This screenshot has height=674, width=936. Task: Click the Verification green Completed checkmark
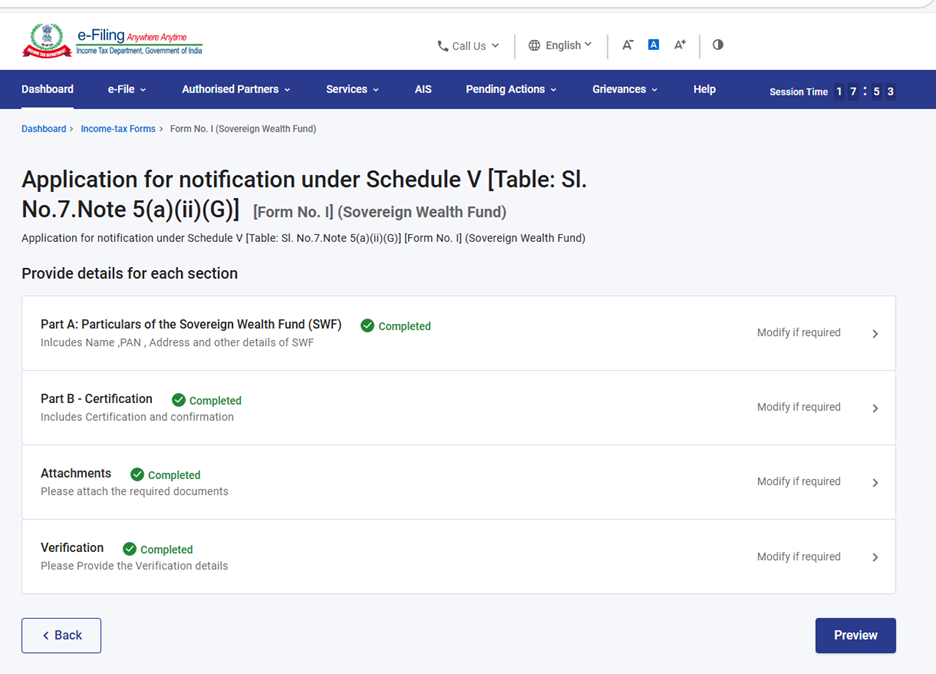[x=130, y=549]
